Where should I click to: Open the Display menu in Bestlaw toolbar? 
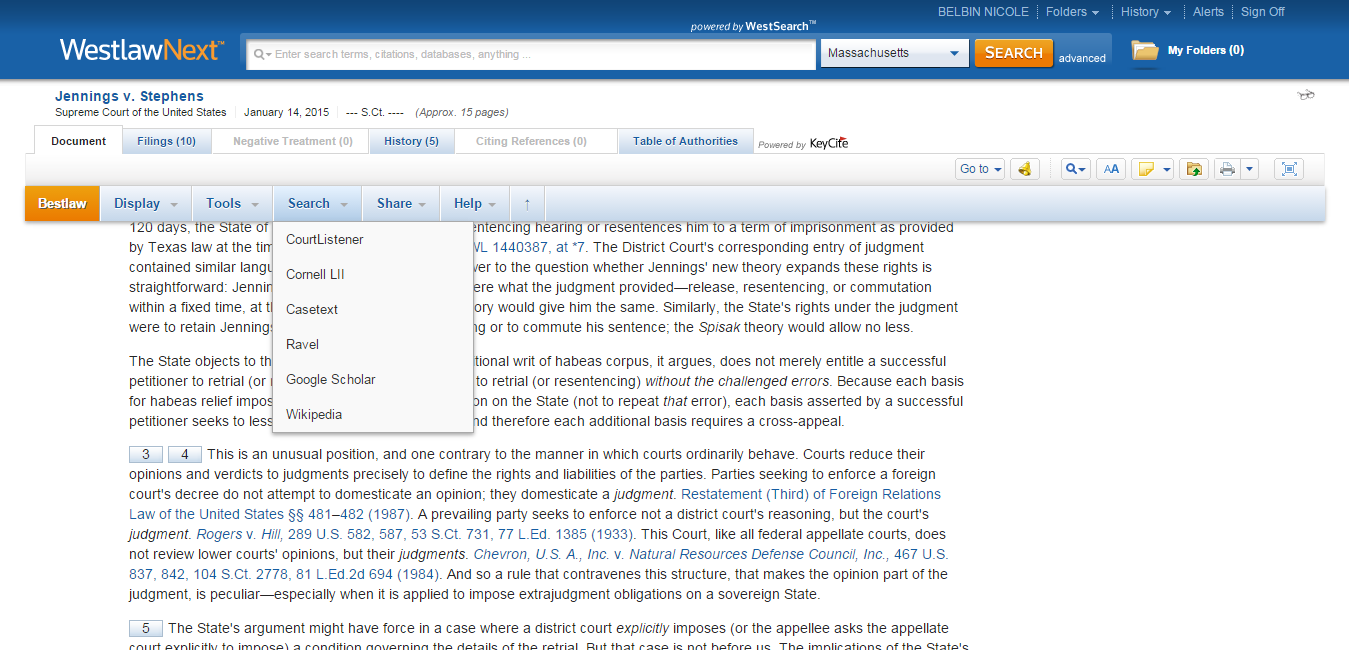coord(145,204)
